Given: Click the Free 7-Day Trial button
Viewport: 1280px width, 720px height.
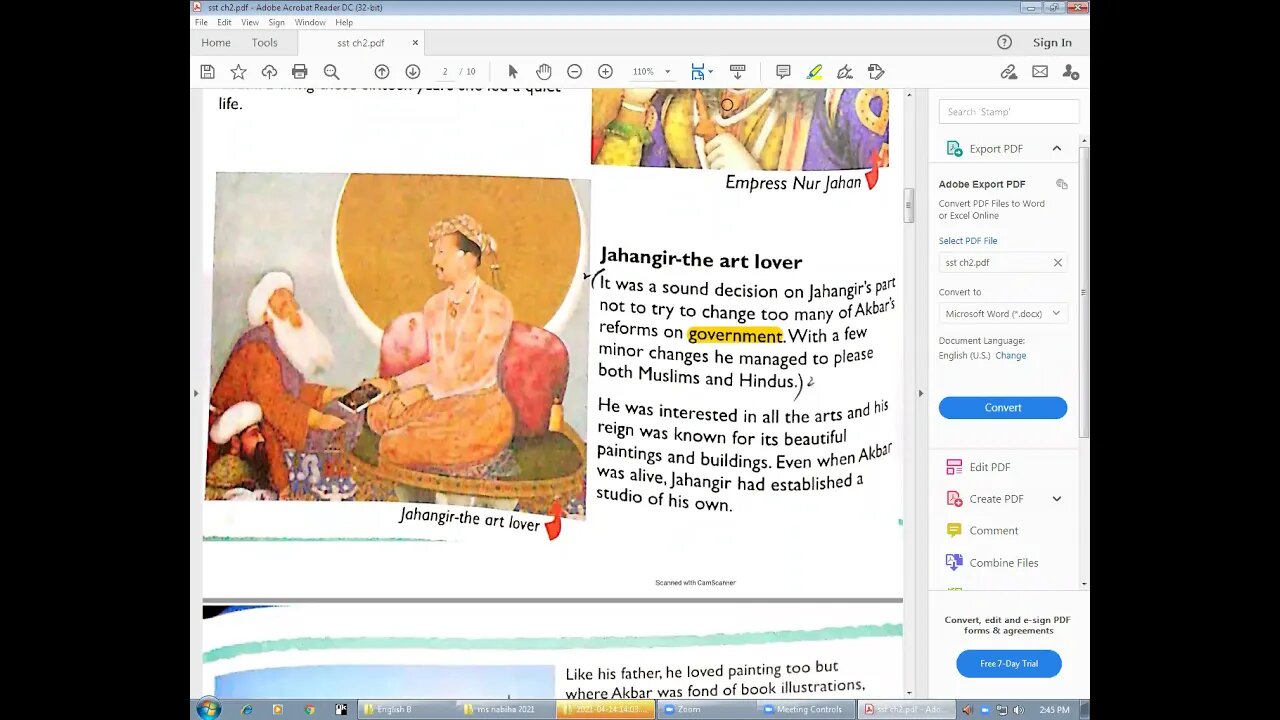Looking at the screenshot, I should click(1008, 664).
